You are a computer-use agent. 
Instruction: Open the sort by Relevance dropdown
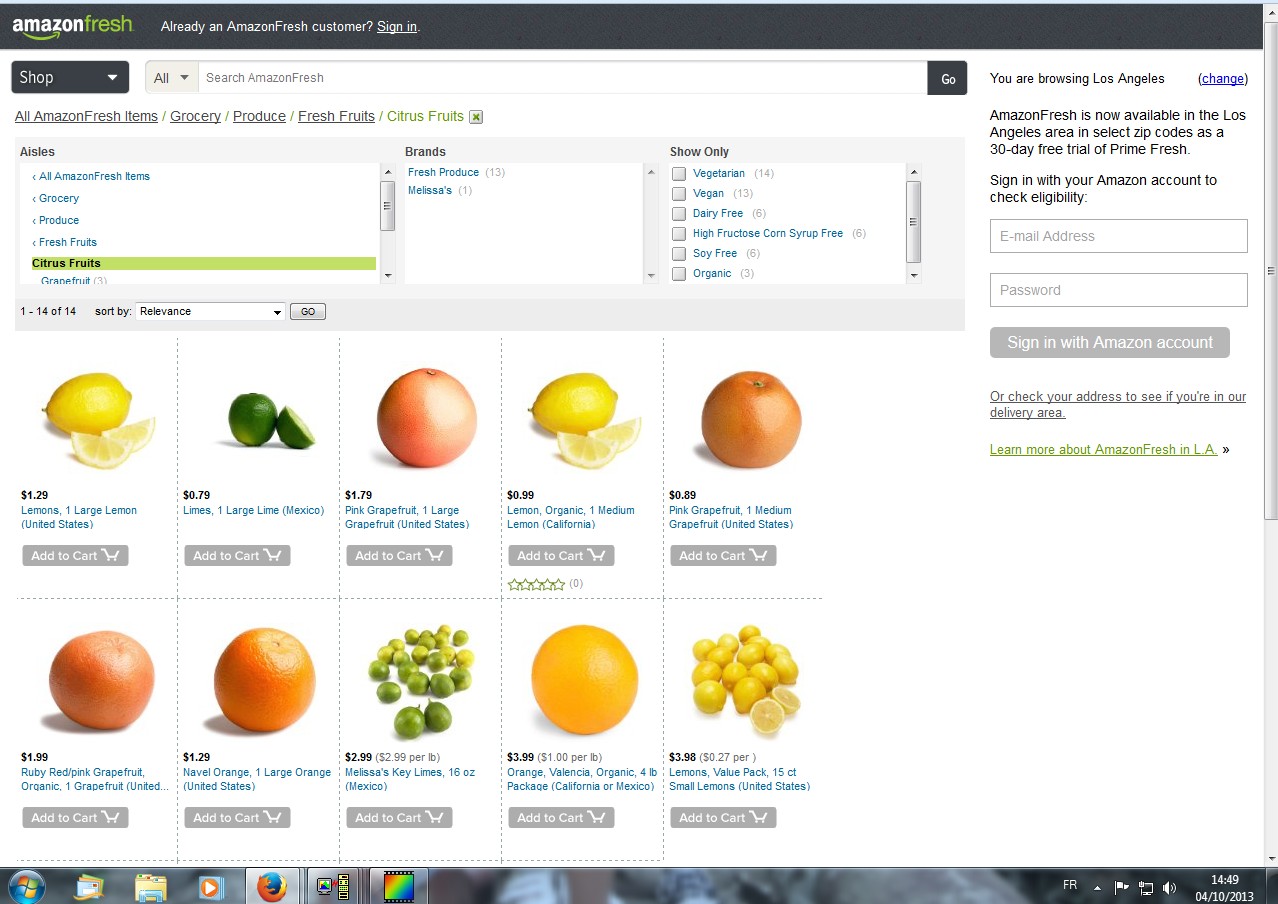[x=211, y=312]
